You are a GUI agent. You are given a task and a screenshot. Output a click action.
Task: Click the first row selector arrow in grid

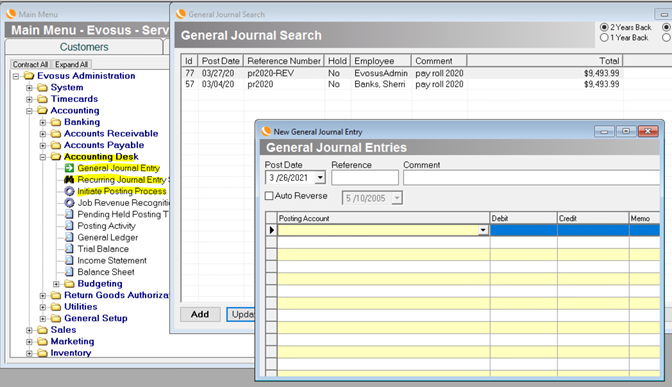point(271,230)
